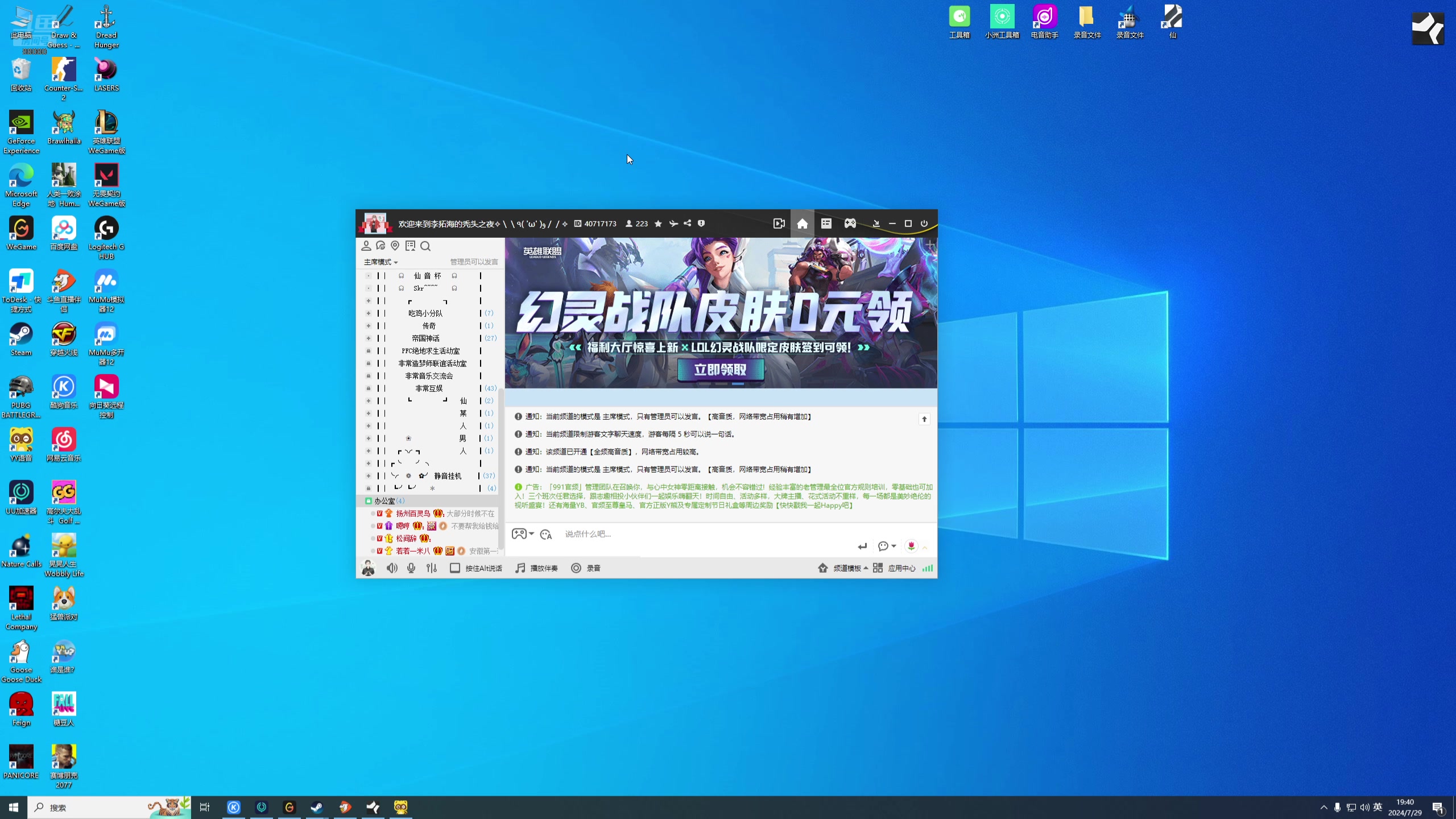Image resolution: width=1456 pixels, height=819 pixels.
Task: Click the airplane invite icon in title bar
Action: point(673,224)
